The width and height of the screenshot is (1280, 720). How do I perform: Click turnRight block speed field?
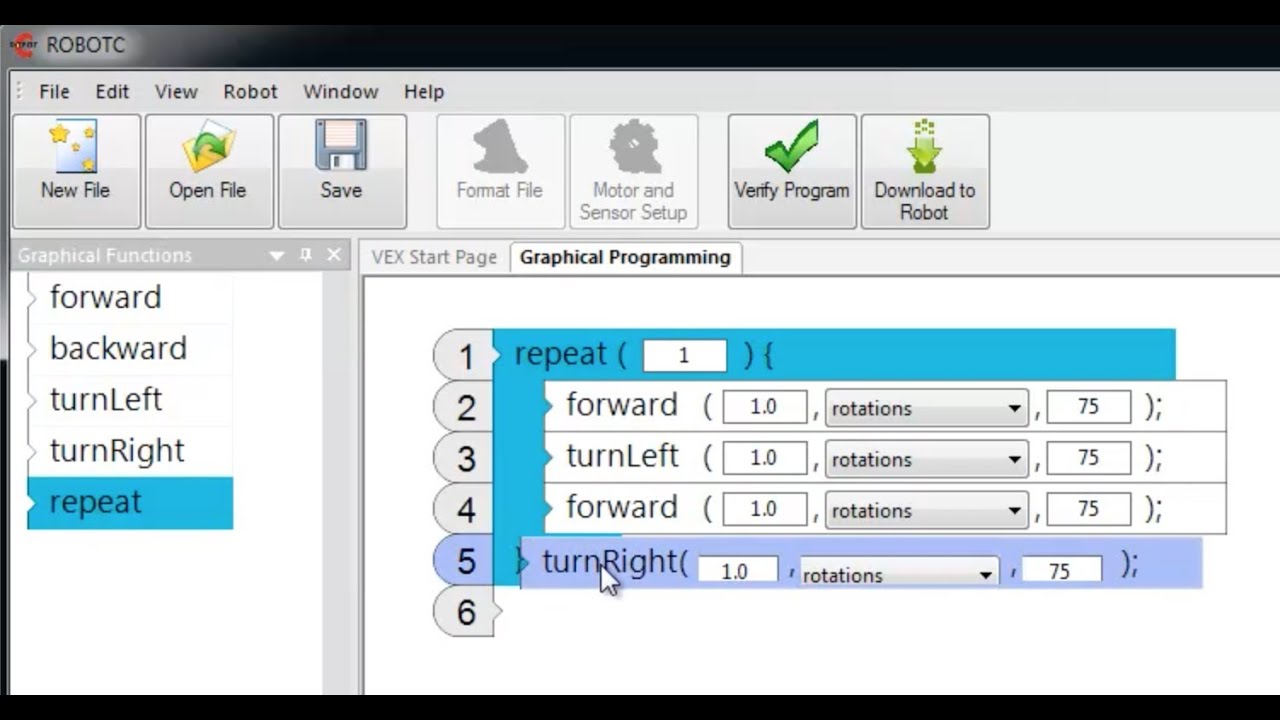click(x=1062, y=570)
